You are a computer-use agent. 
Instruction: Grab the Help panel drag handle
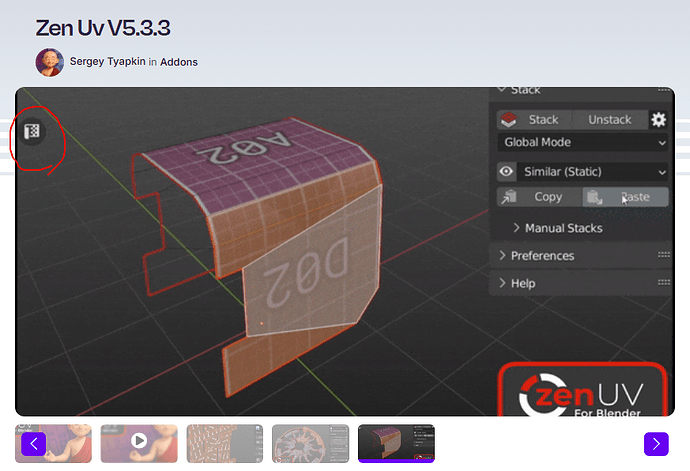[x=664, y=282]
